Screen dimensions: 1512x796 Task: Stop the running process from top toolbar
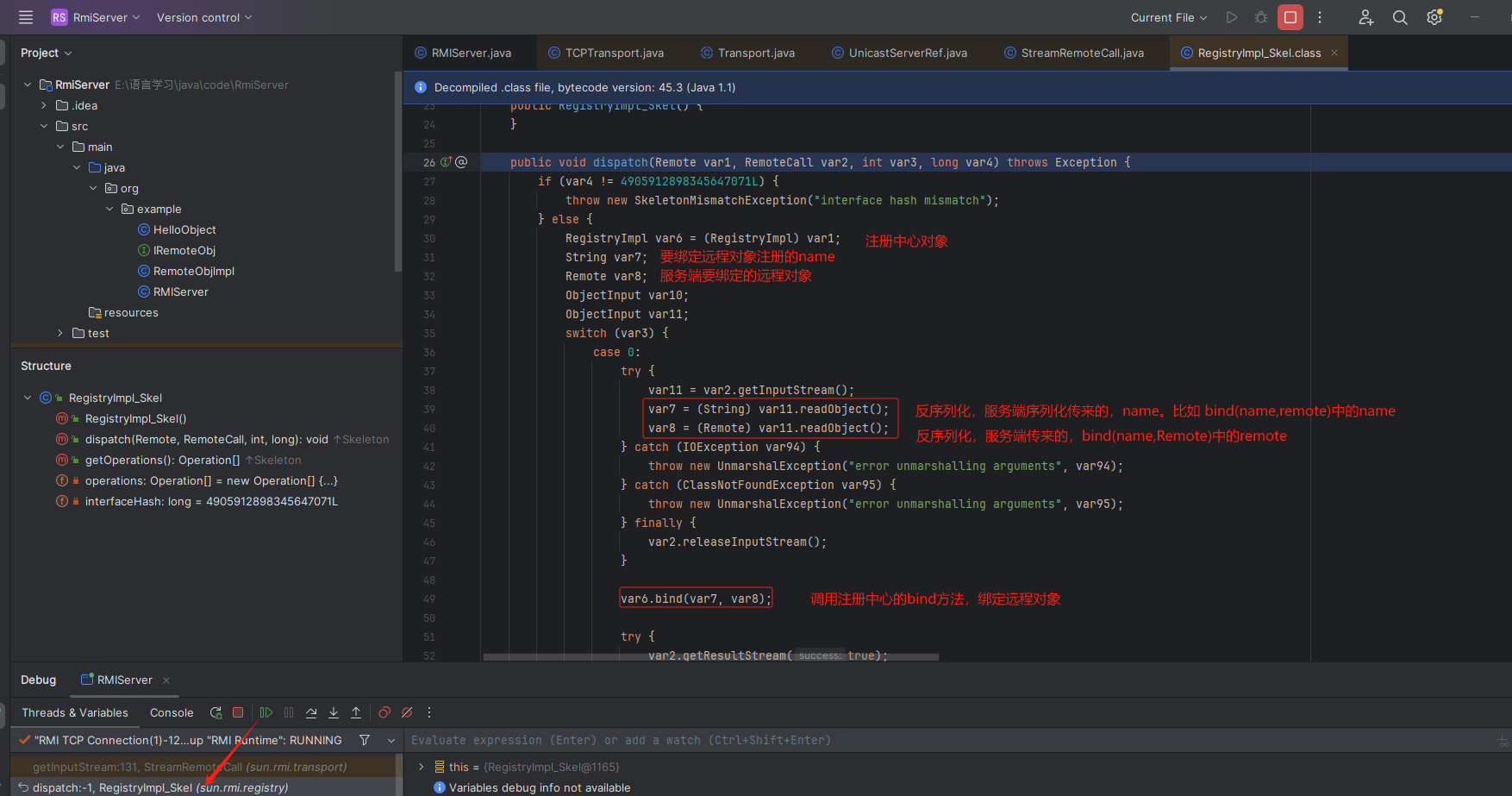[x=1290, y=17]
